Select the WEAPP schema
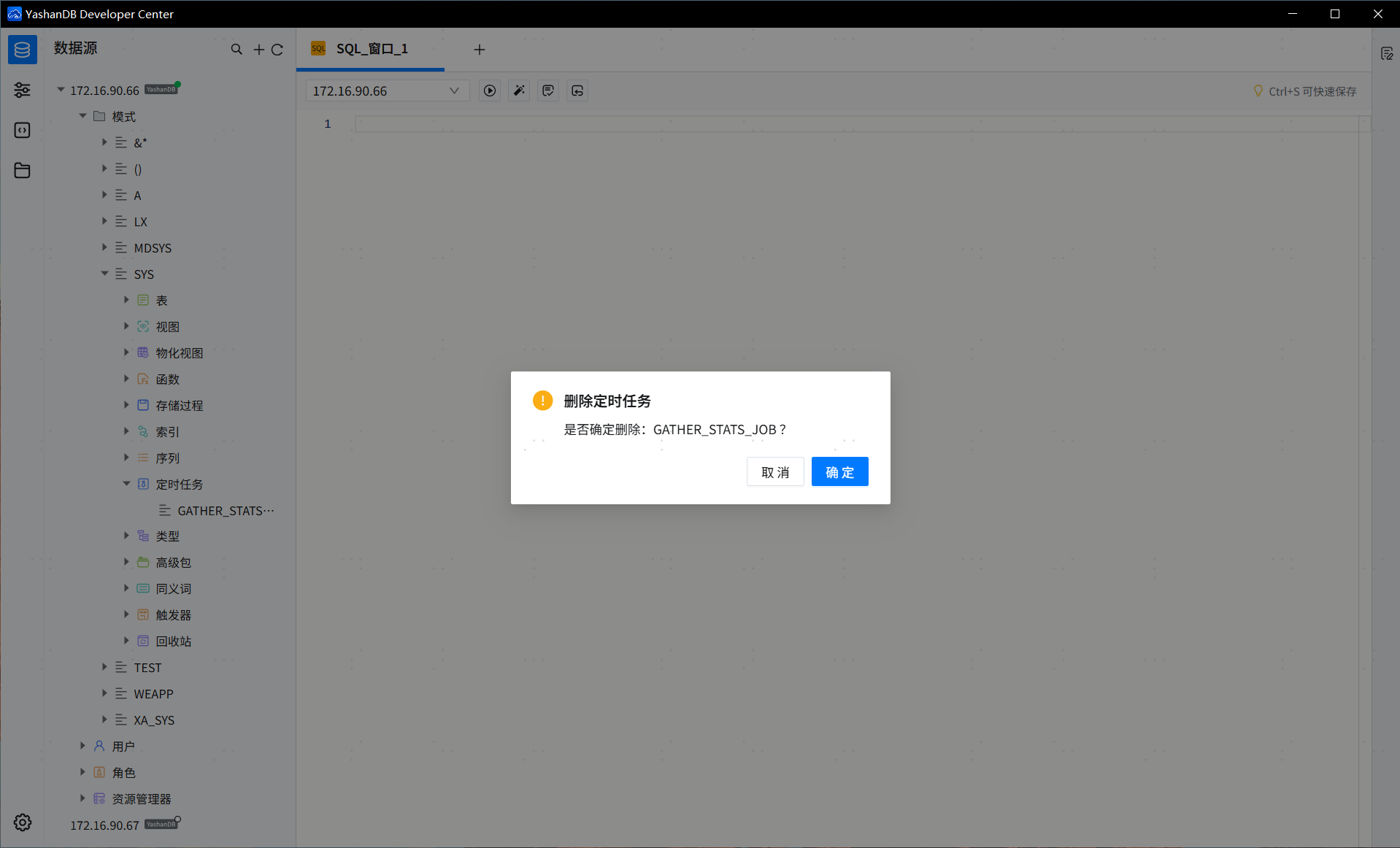 (x=153, y=694)
